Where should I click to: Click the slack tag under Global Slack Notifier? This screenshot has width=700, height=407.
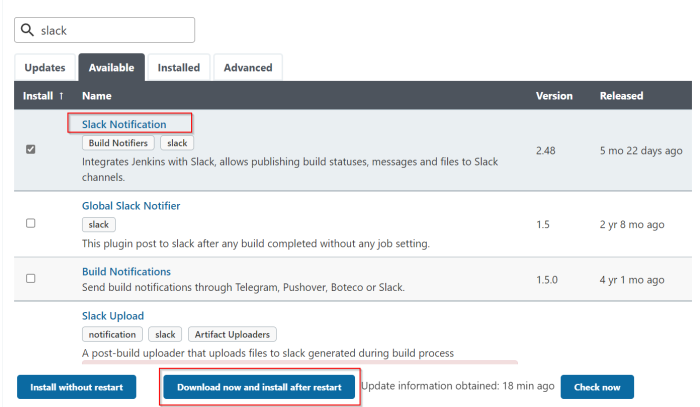pyautogui.click(x=99, y=224)
